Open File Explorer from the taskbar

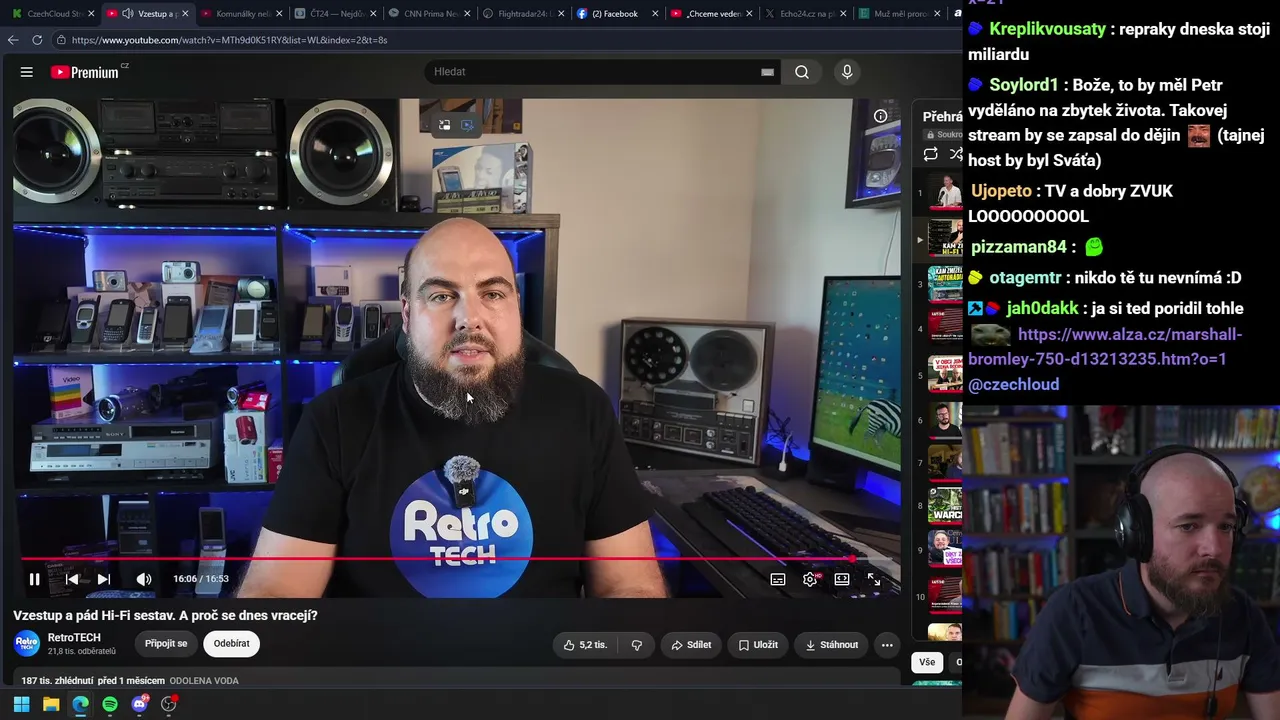tap(51, 704)
